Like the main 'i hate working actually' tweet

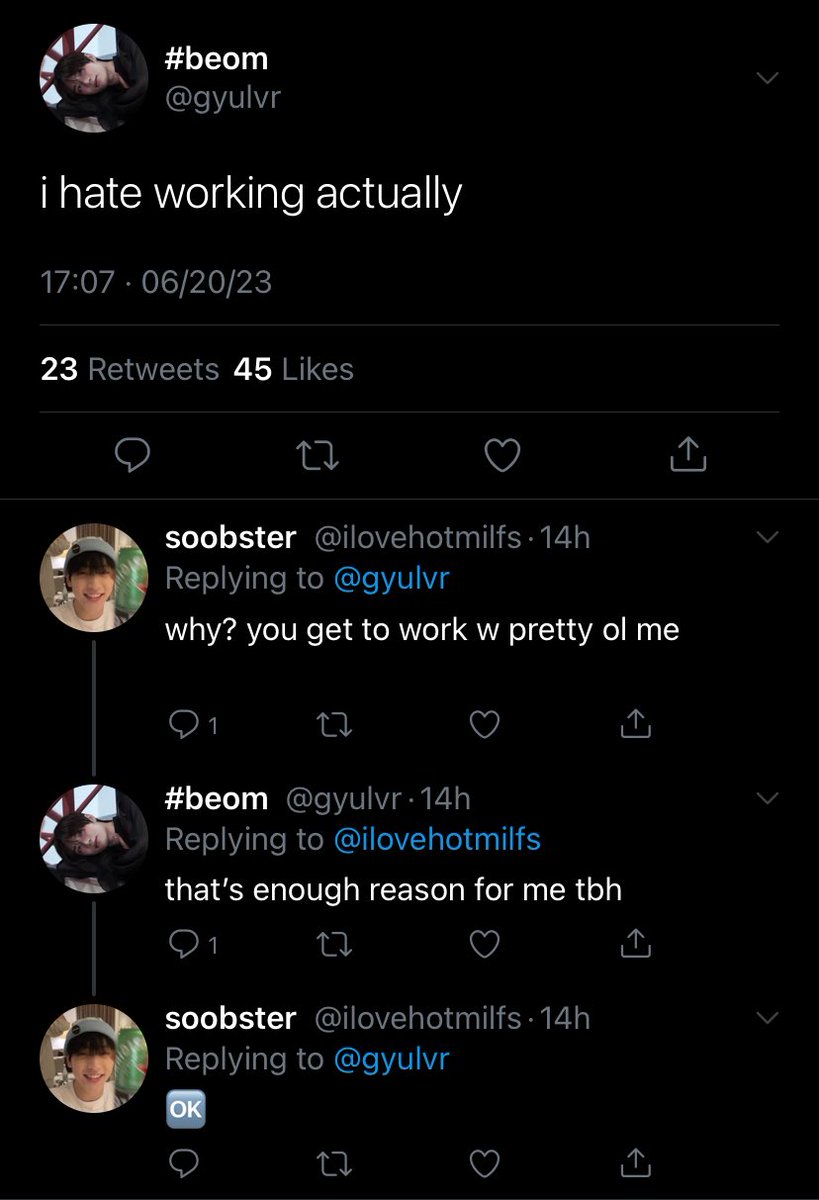[502, 457]
